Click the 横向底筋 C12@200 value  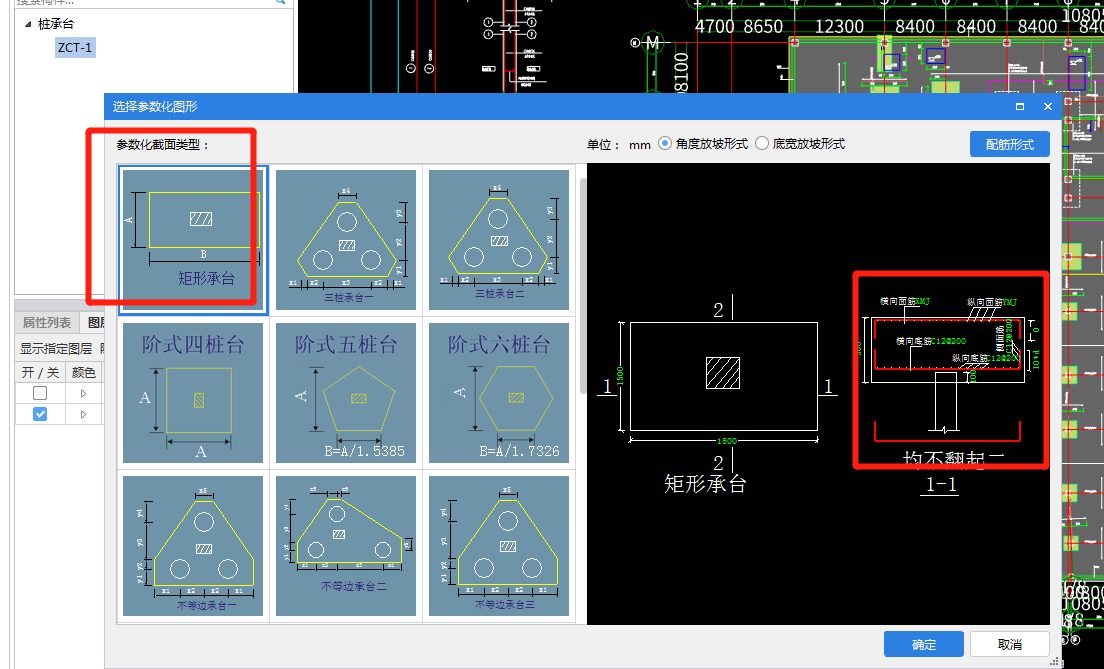click(x=948, y=342)
